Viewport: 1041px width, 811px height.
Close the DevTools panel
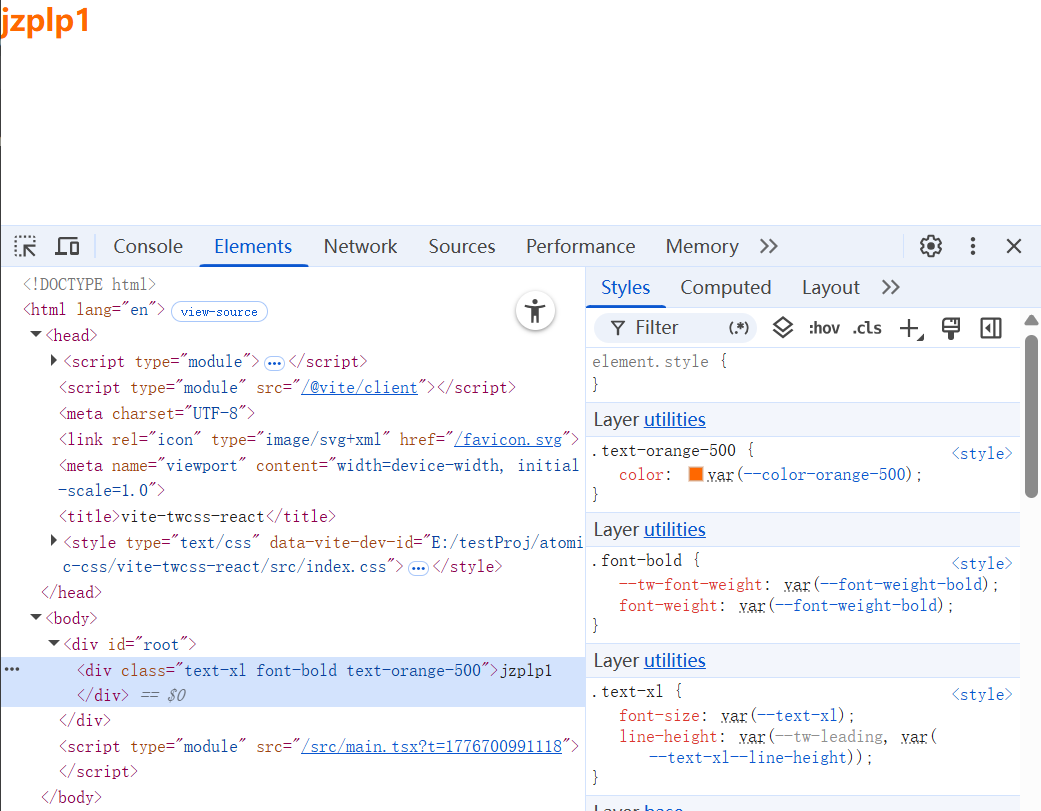pos(1013,246)
